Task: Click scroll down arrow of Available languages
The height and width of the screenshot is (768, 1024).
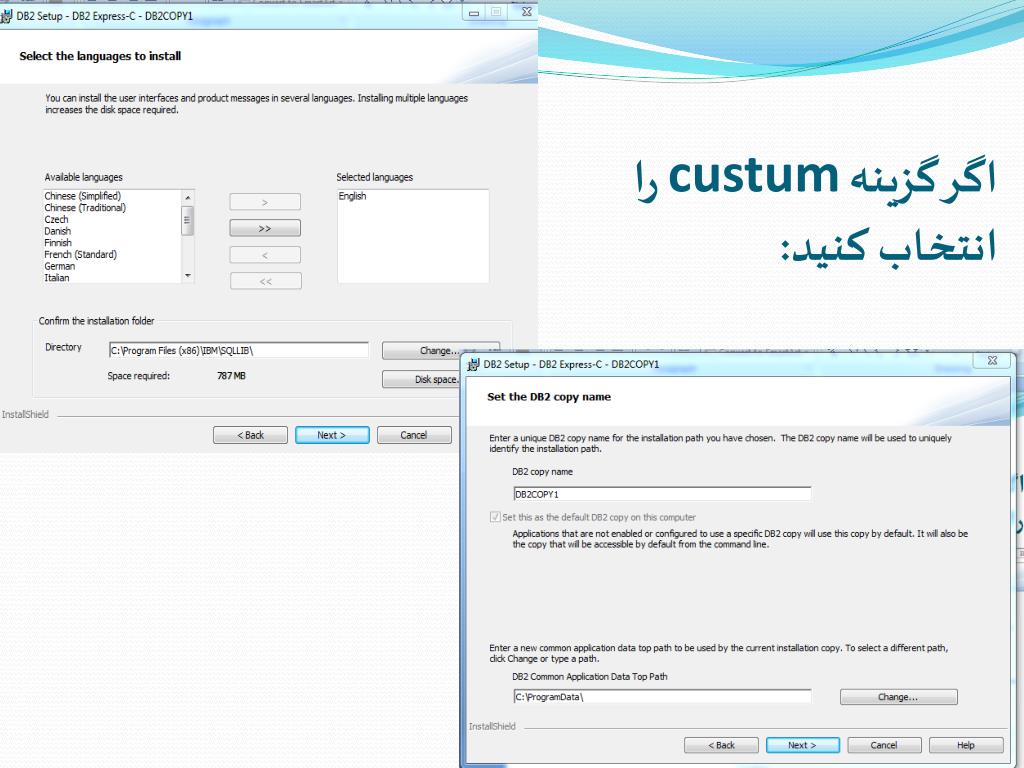Action: pos(187,276)
